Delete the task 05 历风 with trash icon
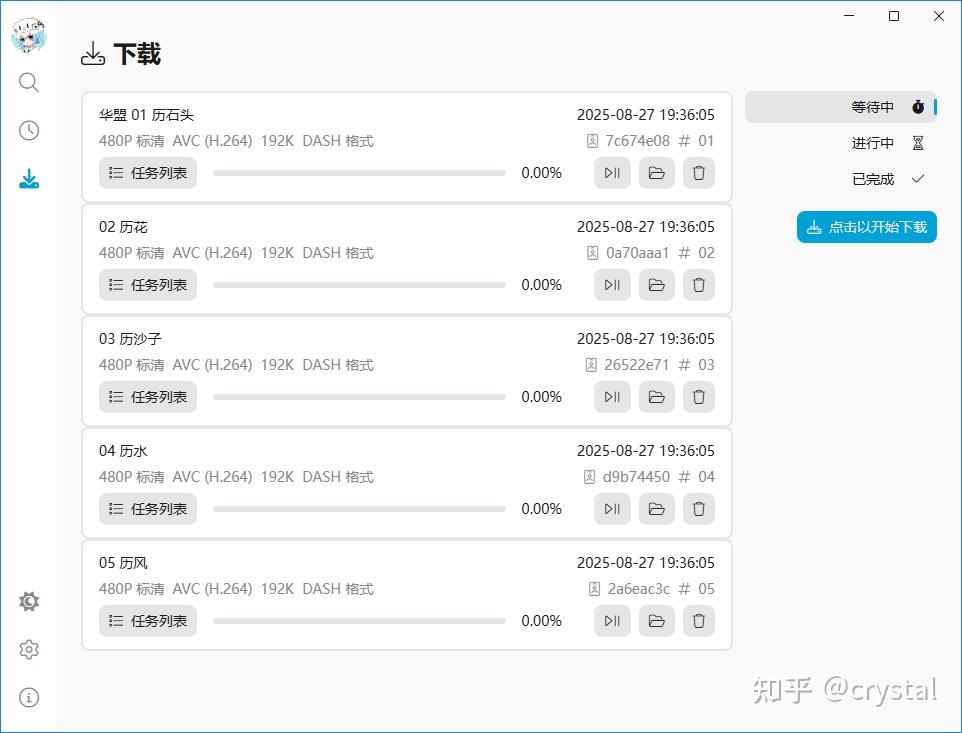The image size is (962, 733). pos(698,620)
